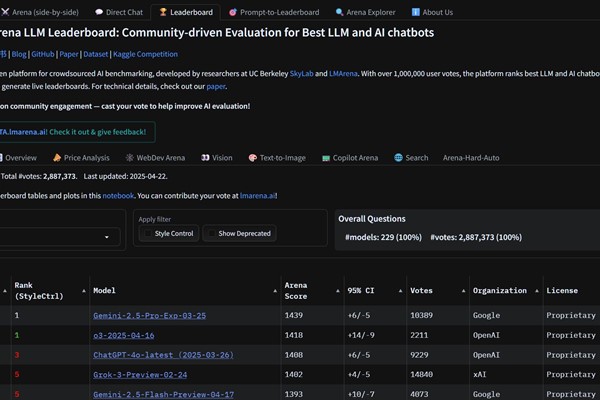Open the Dataset link
The image size is (600, 400).
pyautogui.click(x=96, y=54)
